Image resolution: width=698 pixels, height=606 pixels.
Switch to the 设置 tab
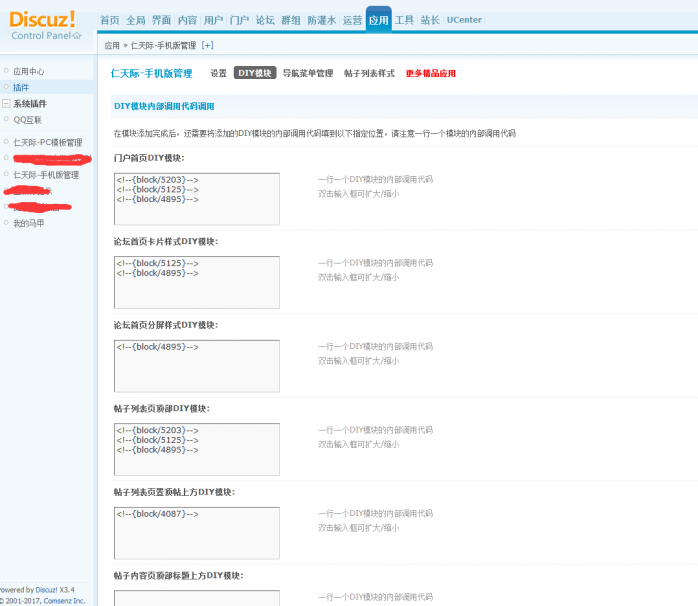[x=219, y=73]
